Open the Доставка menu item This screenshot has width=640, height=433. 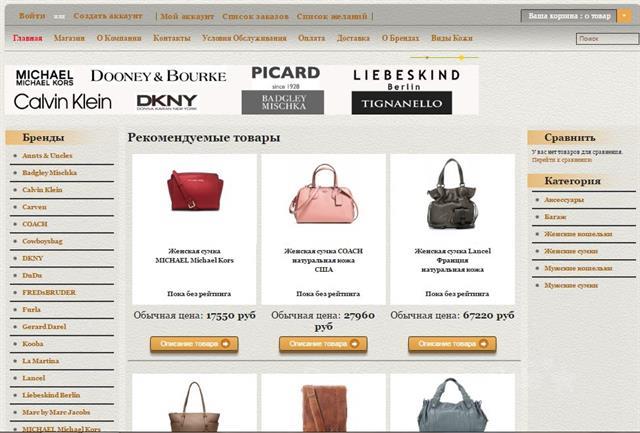coord(353,38)
